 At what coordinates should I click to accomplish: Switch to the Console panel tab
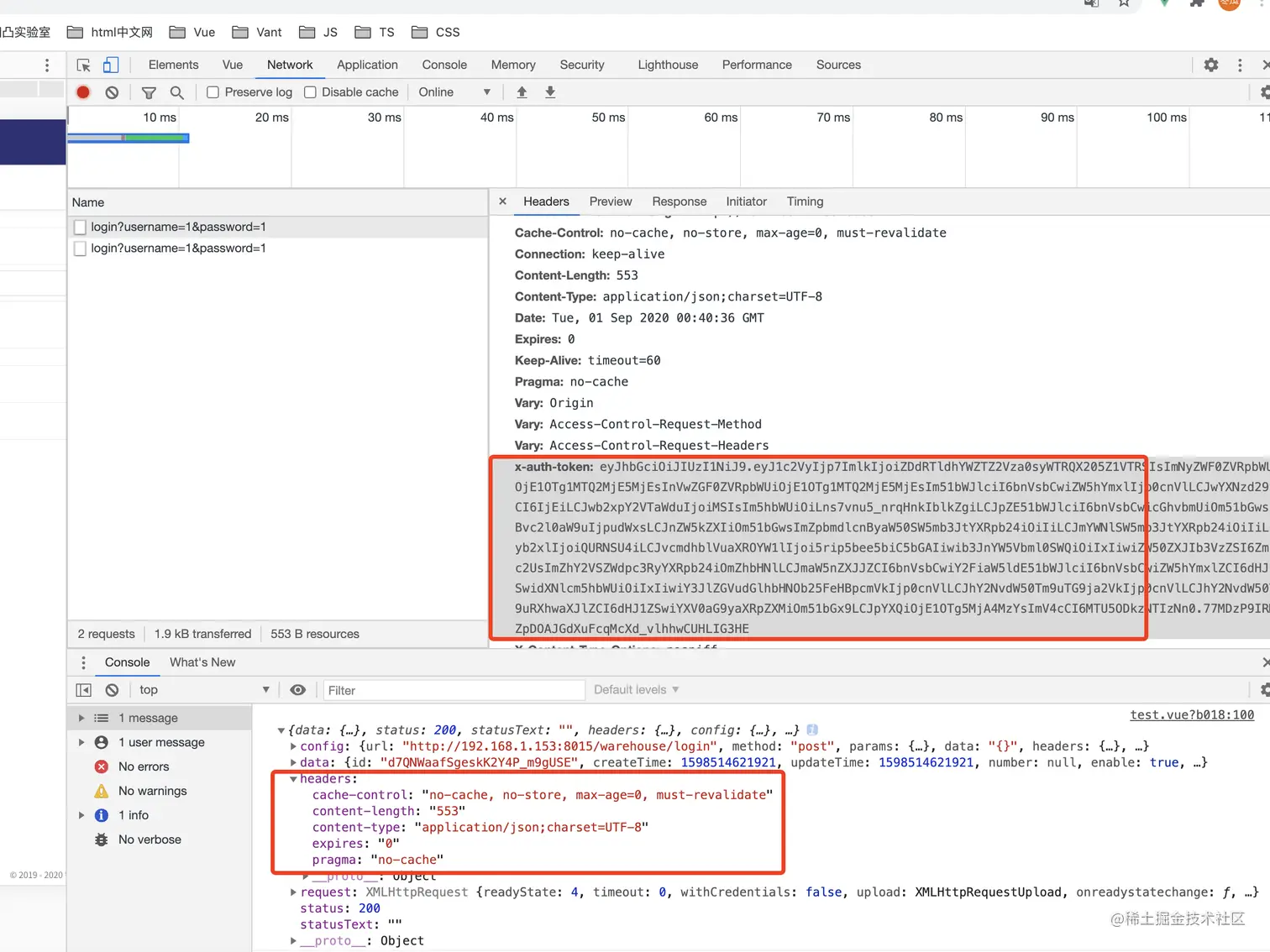(x=444, y=65)
